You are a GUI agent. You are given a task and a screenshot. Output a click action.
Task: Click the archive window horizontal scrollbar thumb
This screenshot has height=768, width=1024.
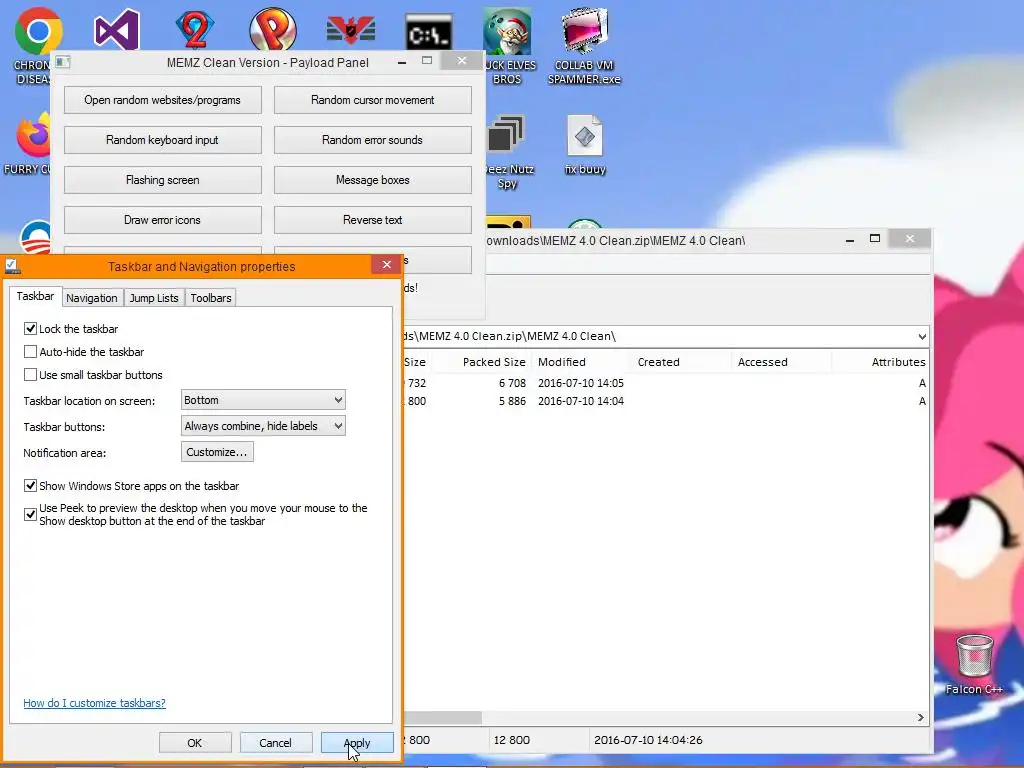tap(443, 718)
